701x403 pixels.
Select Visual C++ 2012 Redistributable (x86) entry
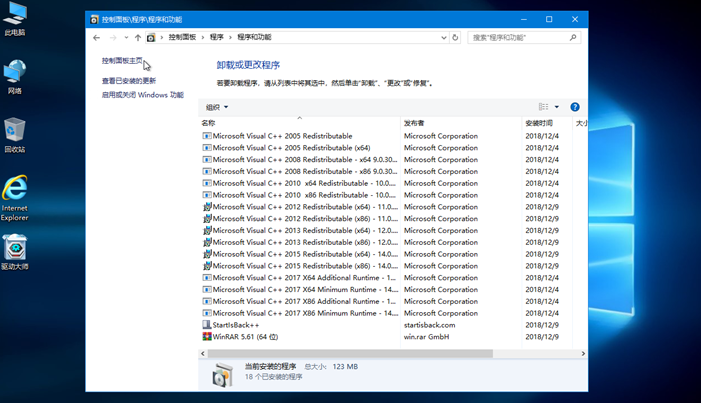pyautogui.click(x=305, y=219)
